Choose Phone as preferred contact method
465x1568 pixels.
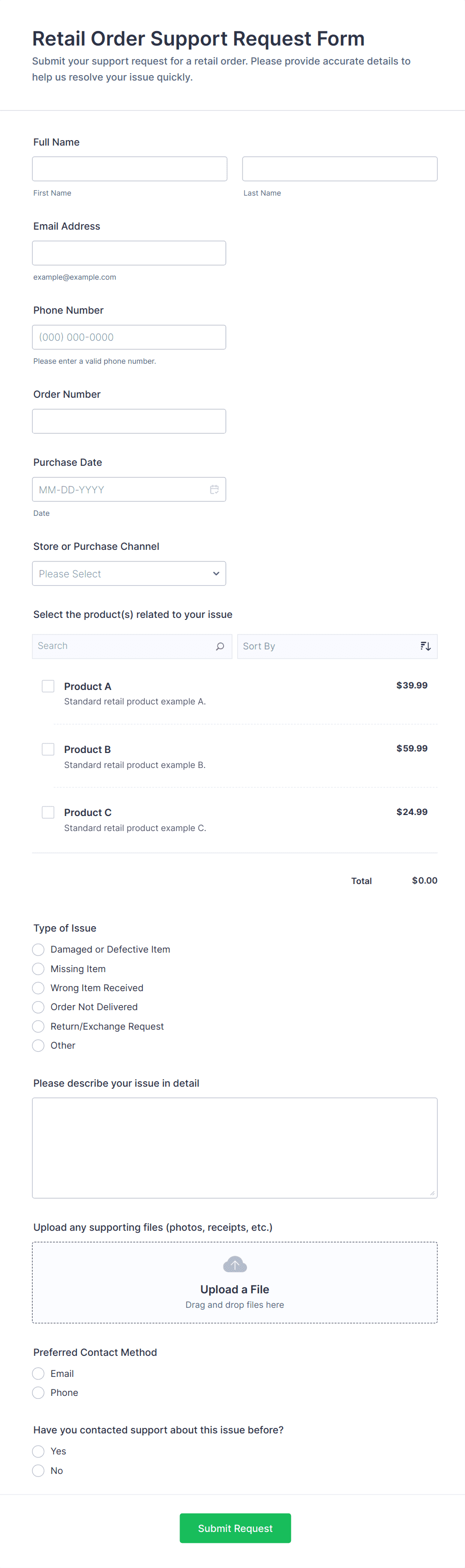point(38,1393)
